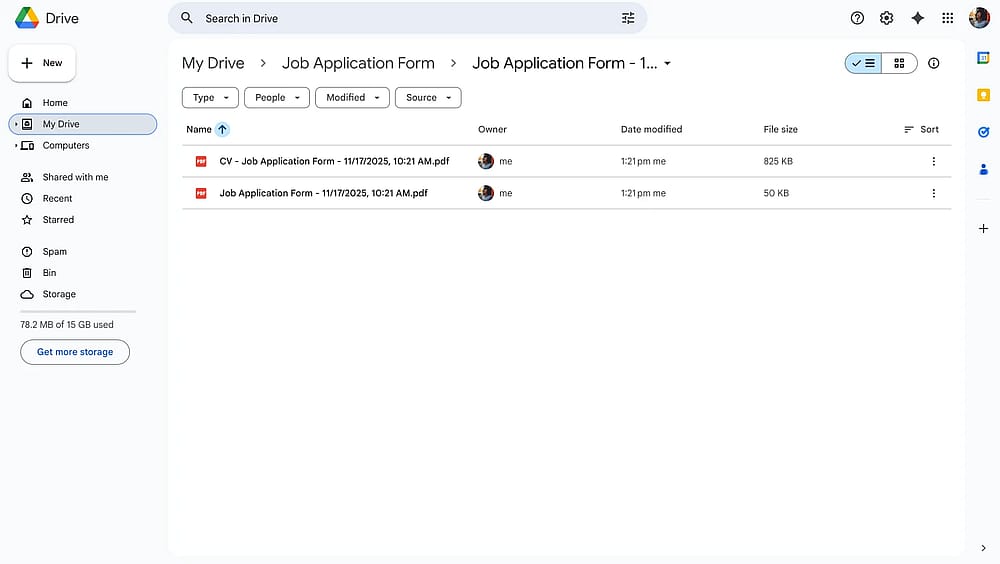Launch the Gemini sparkle icon
Viewport: 1000px width, 564px height.
(917, 18)
